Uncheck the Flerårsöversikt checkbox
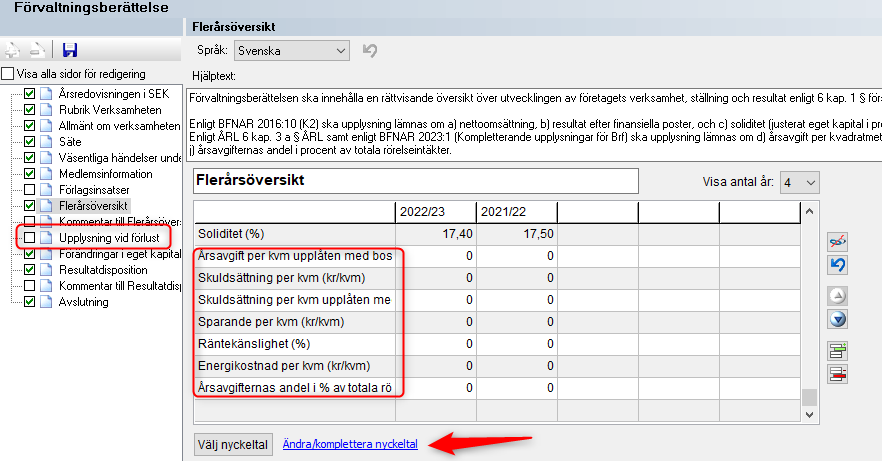Image resolution: width=882 pixels, height=461 pixels. tap(30, 206)
